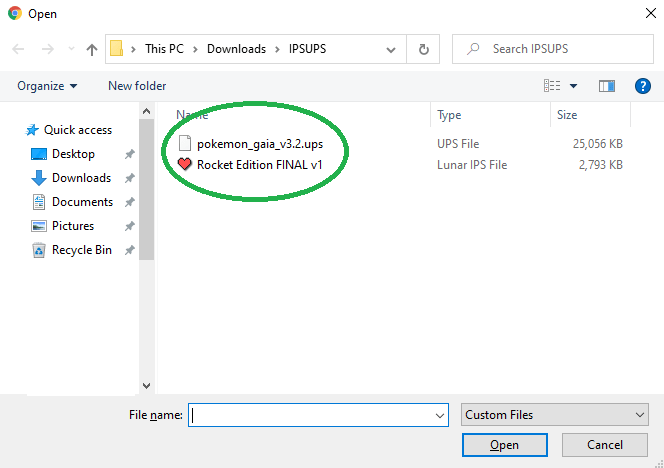The width and height of the screenshot is (664, 468).
Task: Open Help with the question mark
Action: [x=642, y=86]
